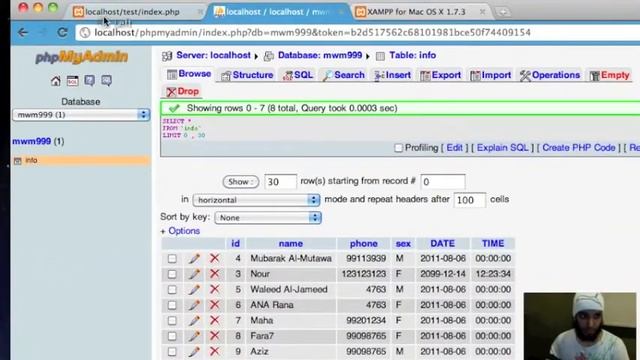Click the repeat headers field showing 100
The height and width of the screenshot is (360, 640).
point(469,200)
